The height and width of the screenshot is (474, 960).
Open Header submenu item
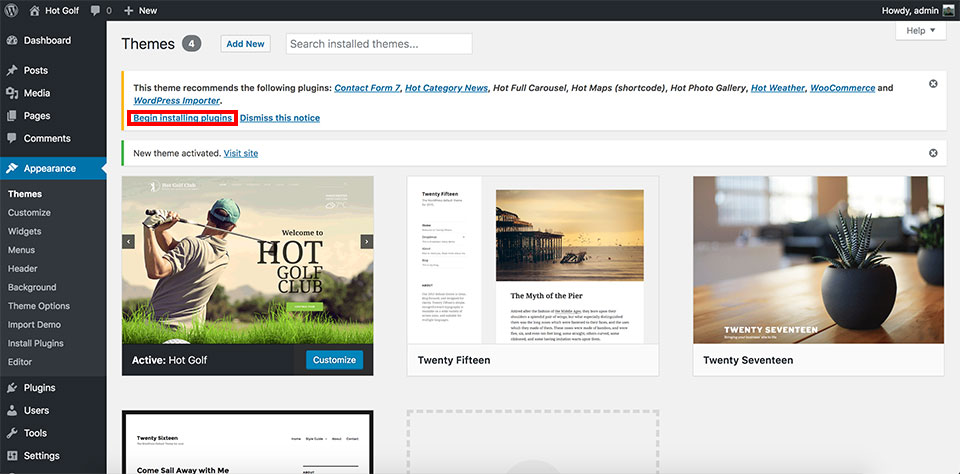pyautogui.click(x=23, y=269)
